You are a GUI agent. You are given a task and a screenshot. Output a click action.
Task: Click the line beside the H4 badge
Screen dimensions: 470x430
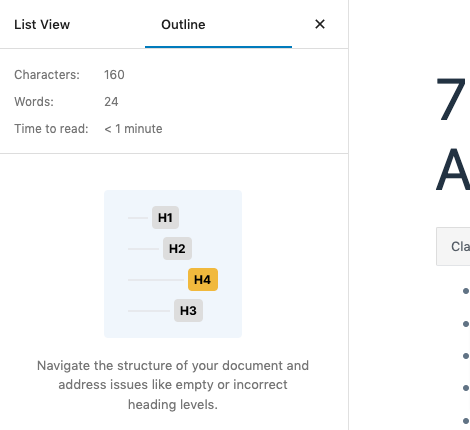[156, 280]
